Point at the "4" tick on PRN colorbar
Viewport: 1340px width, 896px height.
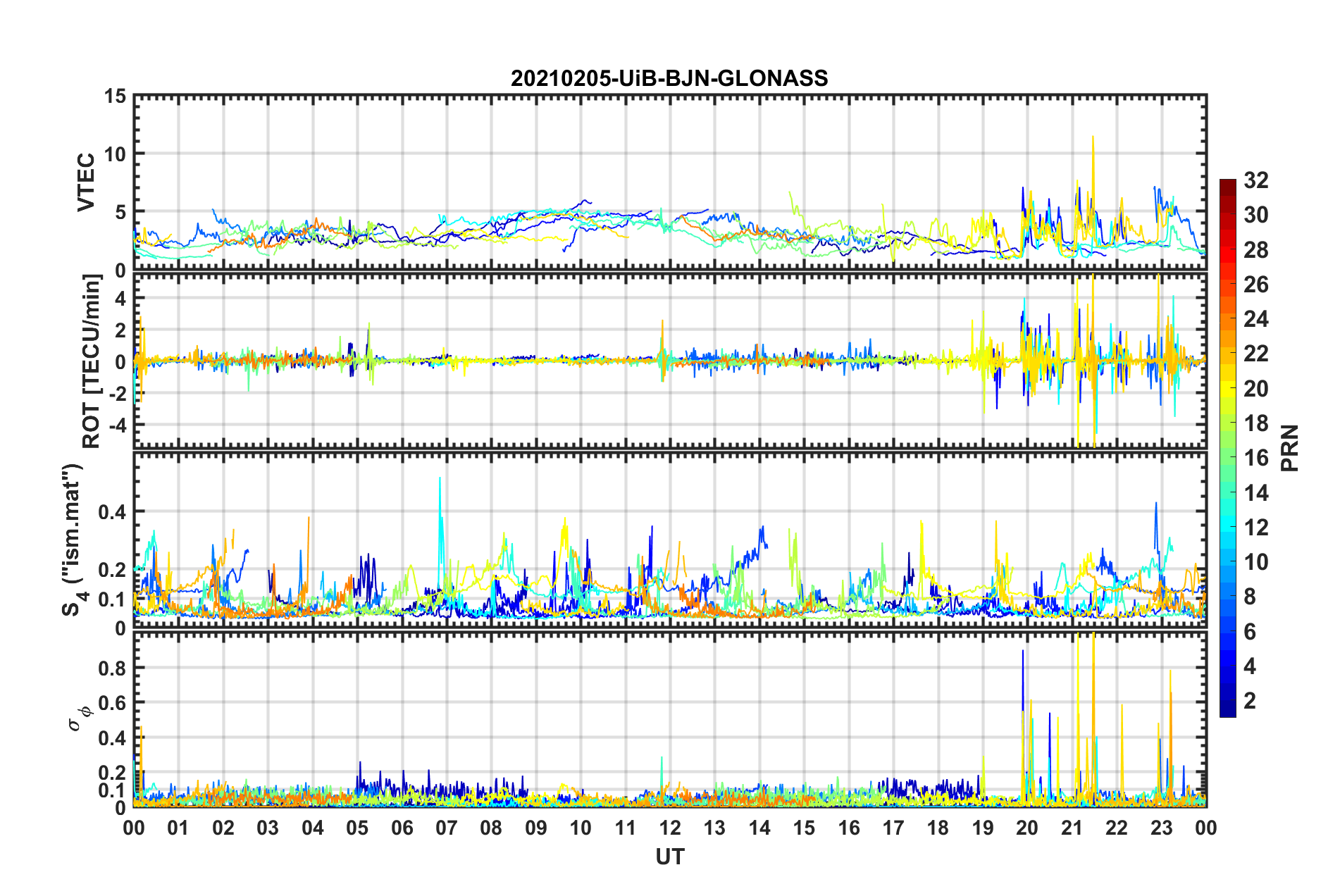[1250, 666]
